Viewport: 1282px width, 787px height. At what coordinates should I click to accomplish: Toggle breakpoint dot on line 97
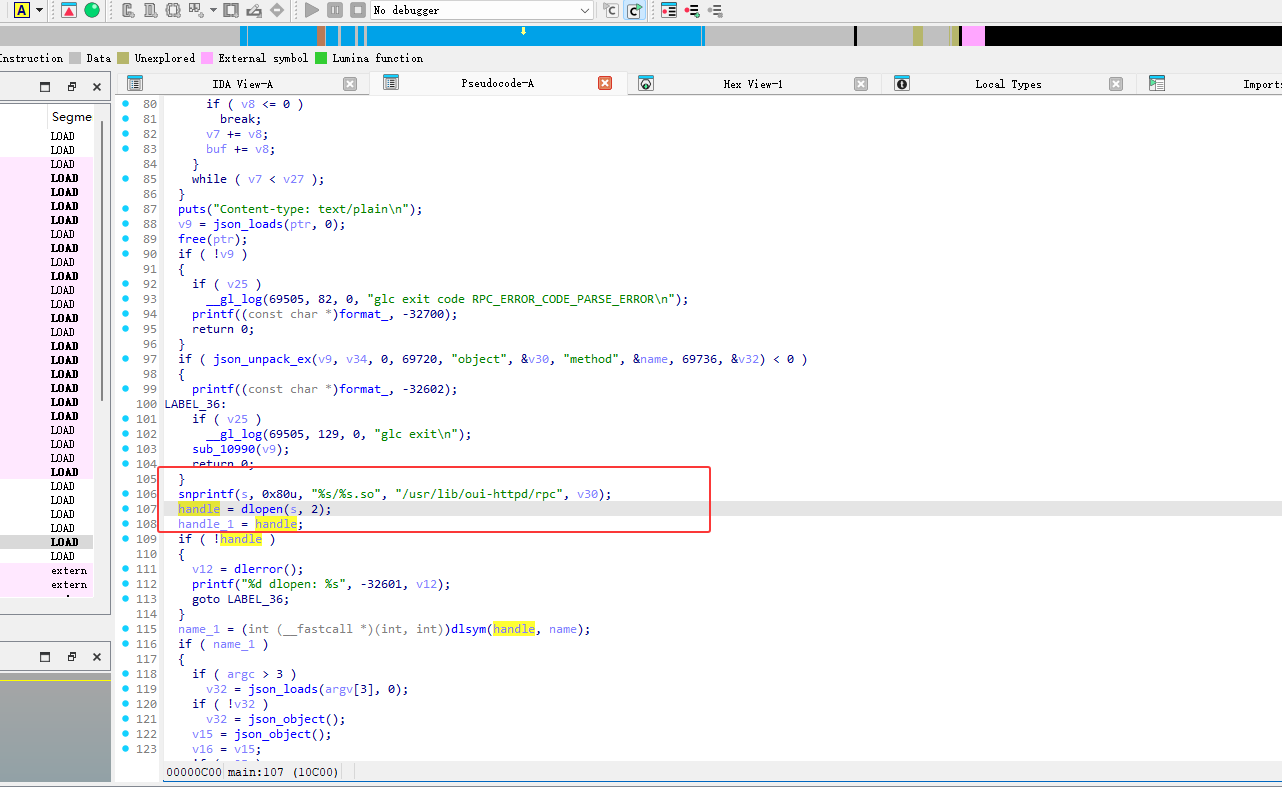click(125, 359)
